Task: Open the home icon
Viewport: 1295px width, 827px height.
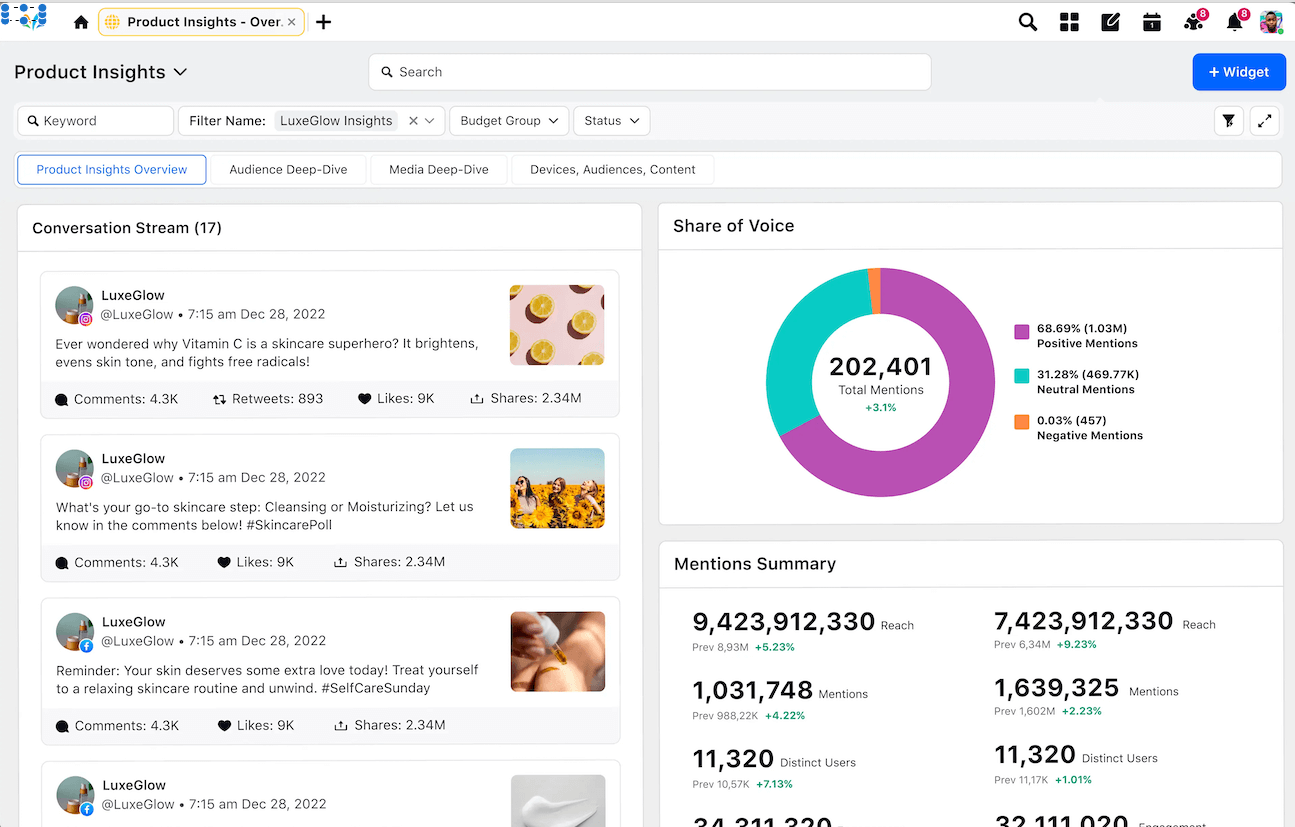Action: point(81,22)
